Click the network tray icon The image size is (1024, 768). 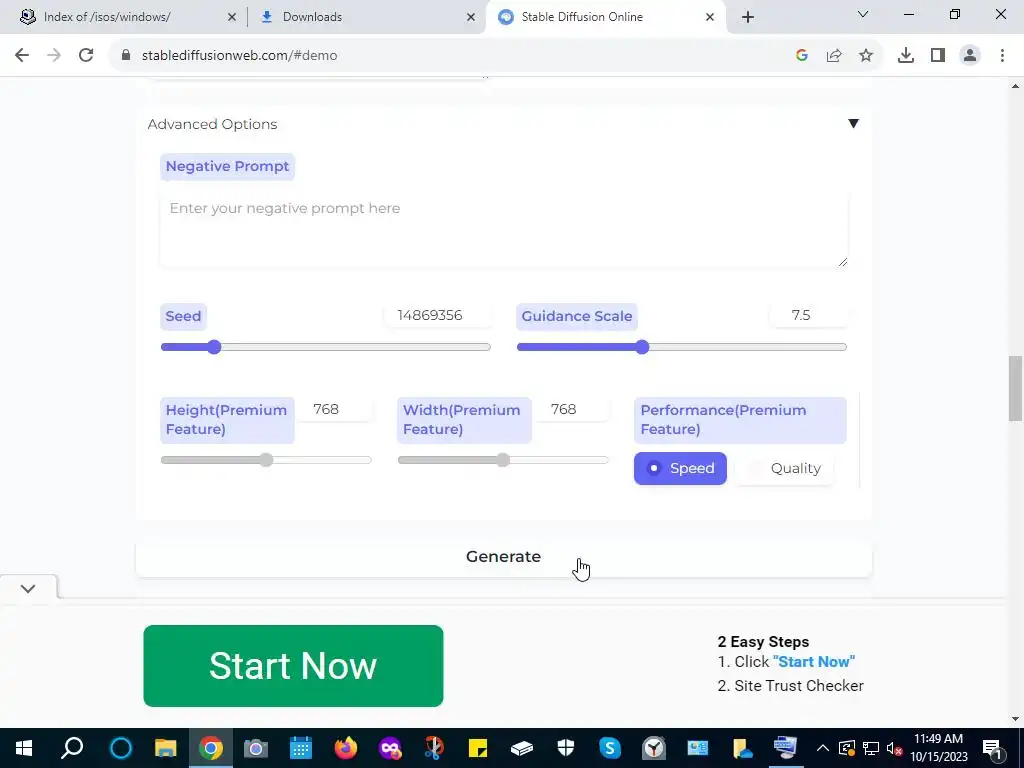[x=871, y=748]
